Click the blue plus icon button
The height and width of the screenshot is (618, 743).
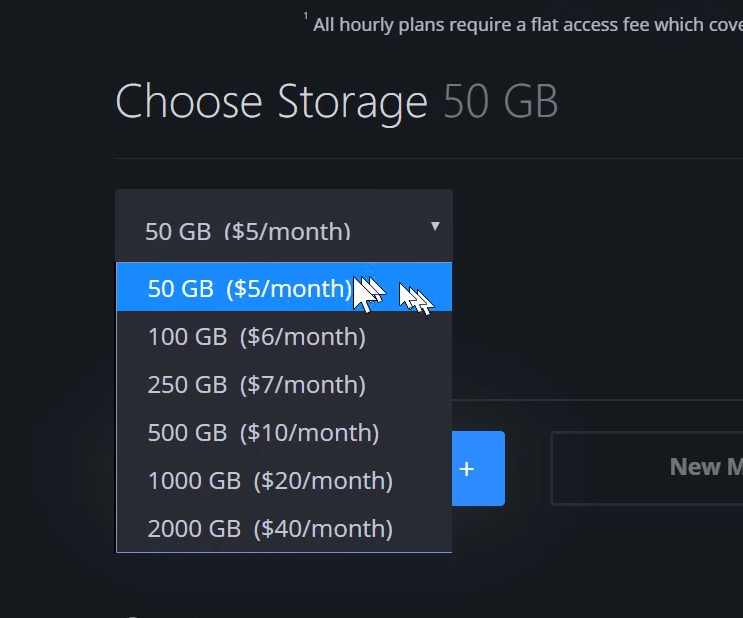click(478, 468)
